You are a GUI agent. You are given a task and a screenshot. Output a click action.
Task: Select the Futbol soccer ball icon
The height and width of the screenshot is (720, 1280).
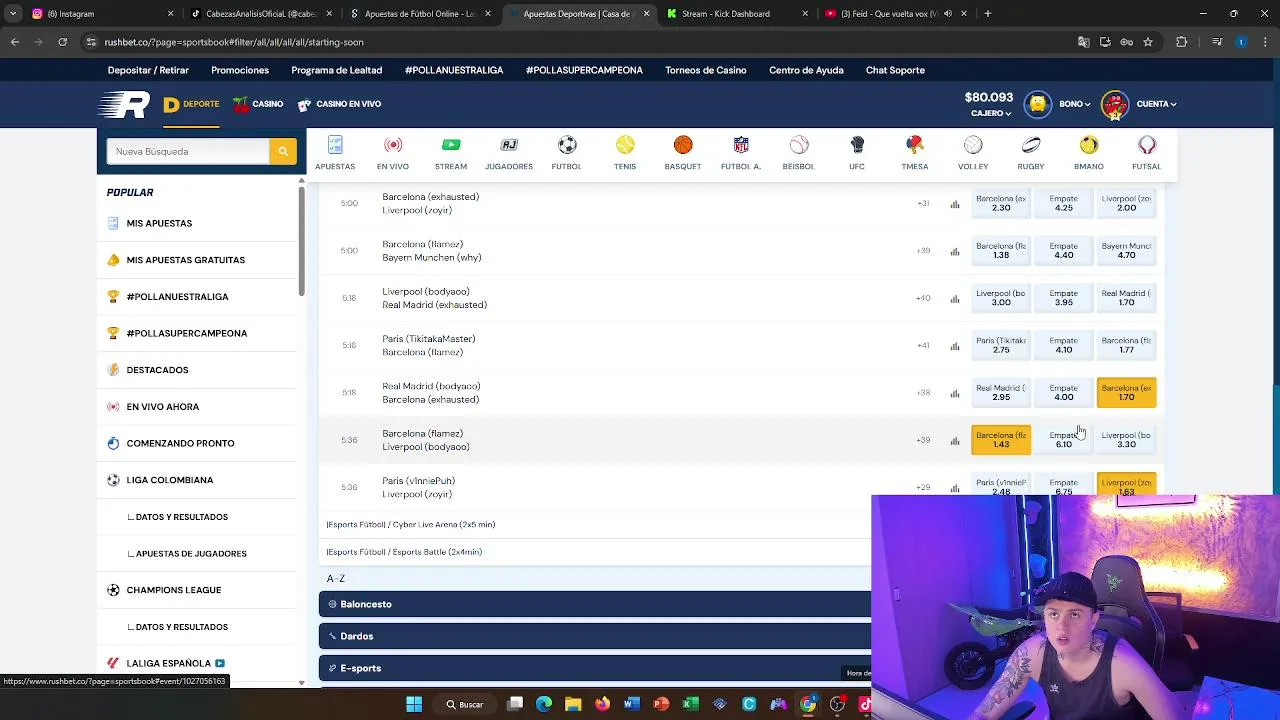tap(567, 145)
